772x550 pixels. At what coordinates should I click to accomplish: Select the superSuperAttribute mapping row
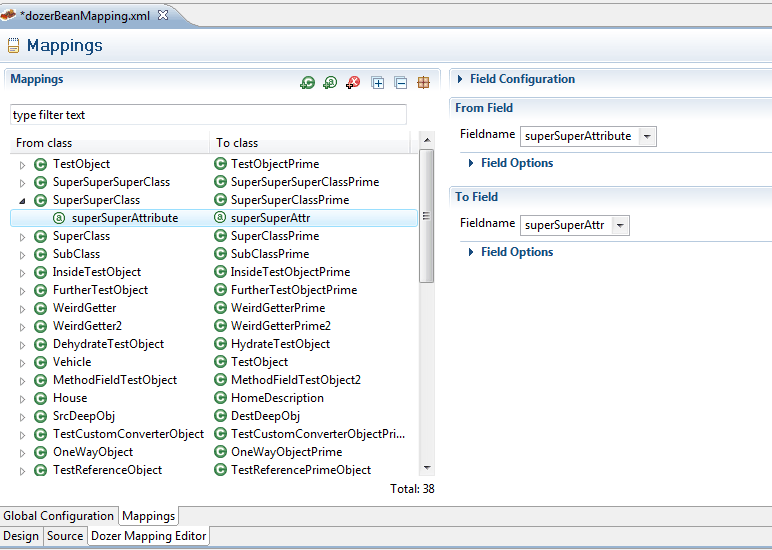coord(214,218)
